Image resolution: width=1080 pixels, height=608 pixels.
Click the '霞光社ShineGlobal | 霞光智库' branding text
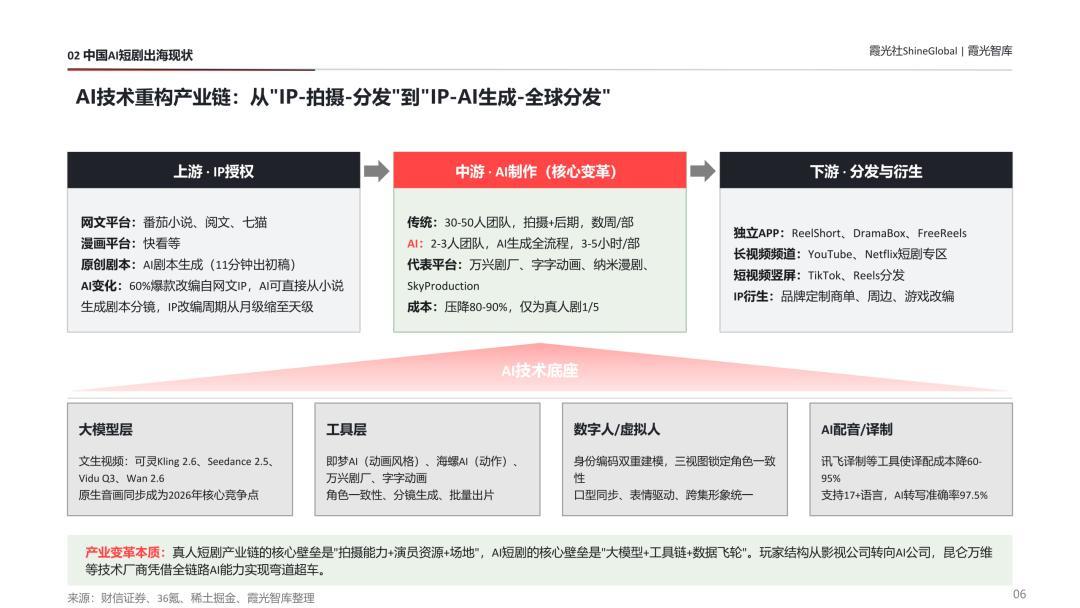[940, 50]
